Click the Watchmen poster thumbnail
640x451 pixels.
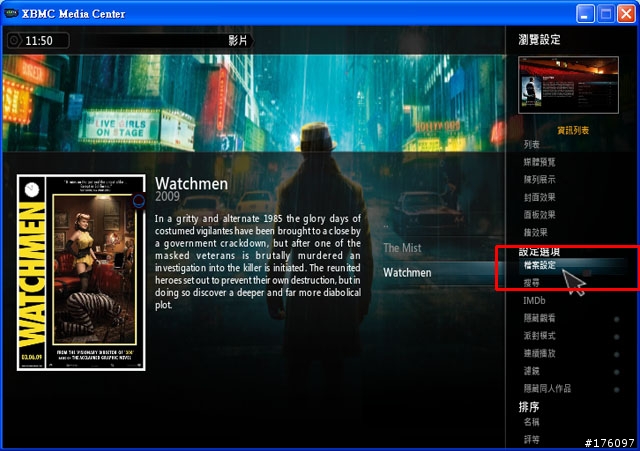tap(81, 273)
